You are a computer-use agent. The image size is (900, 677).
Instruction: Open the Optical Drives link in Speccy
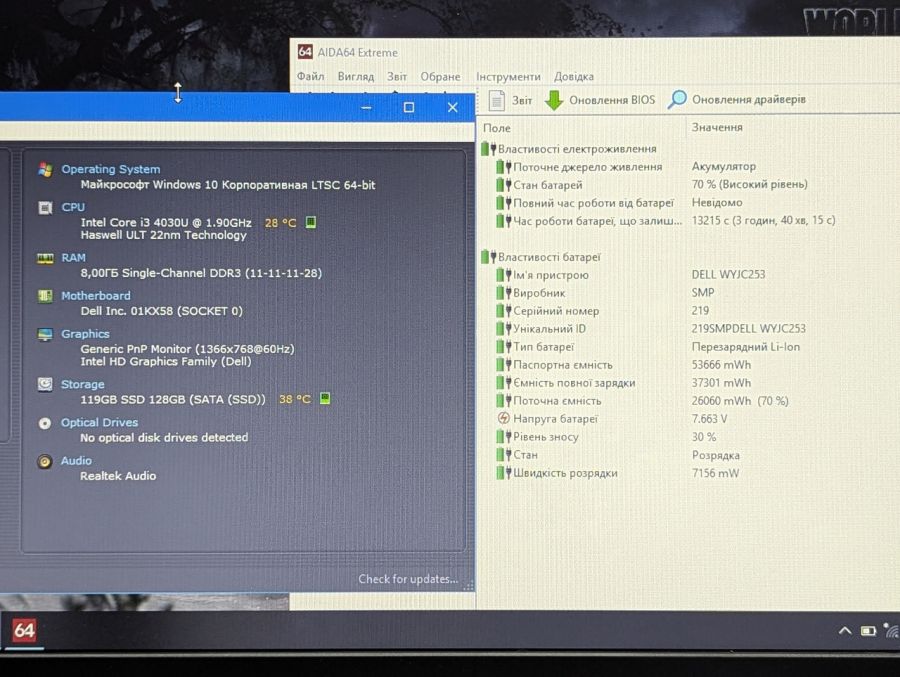[99, 422]
